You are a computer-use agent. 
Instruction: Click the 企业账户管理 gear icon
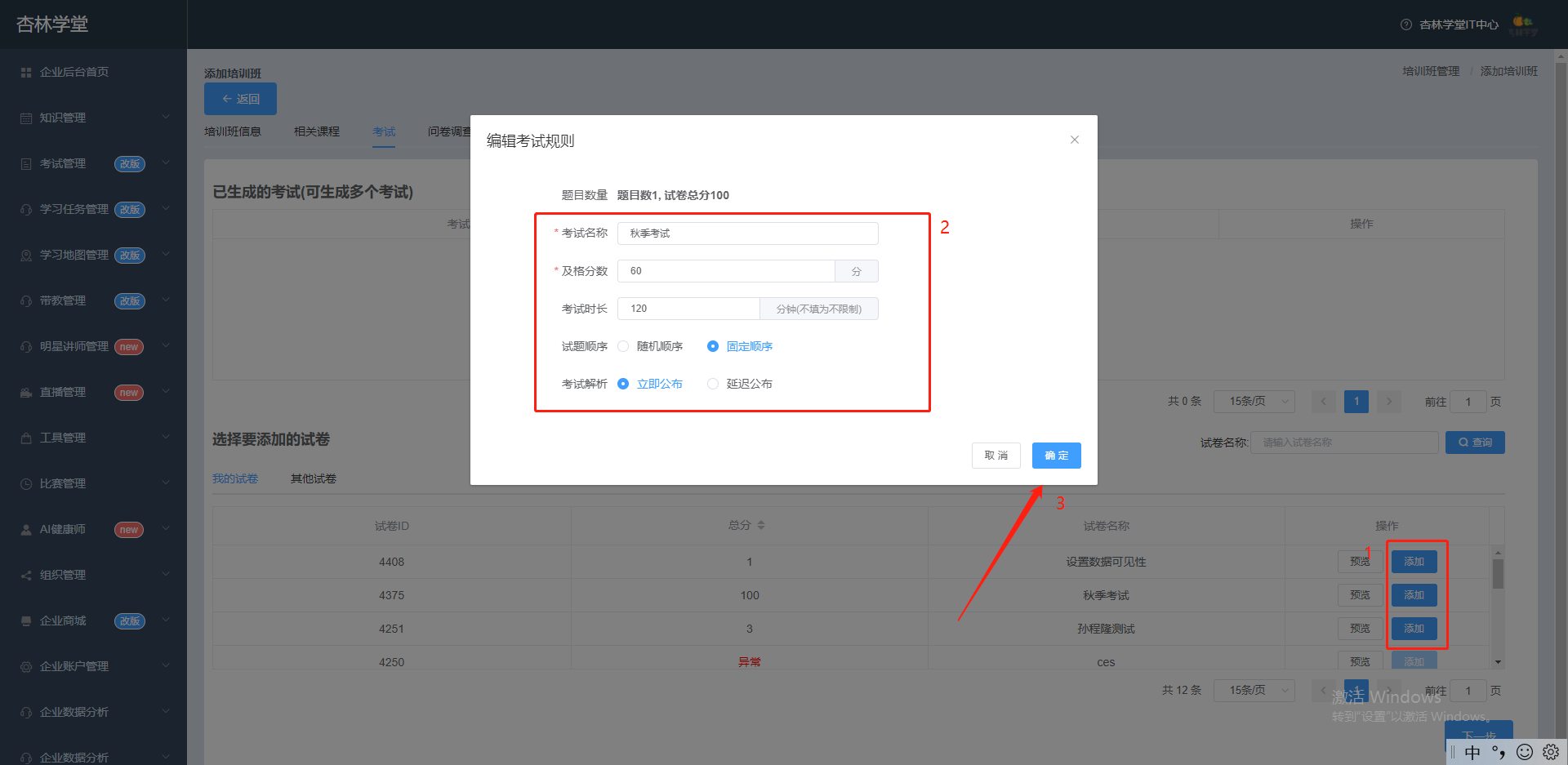26,667
